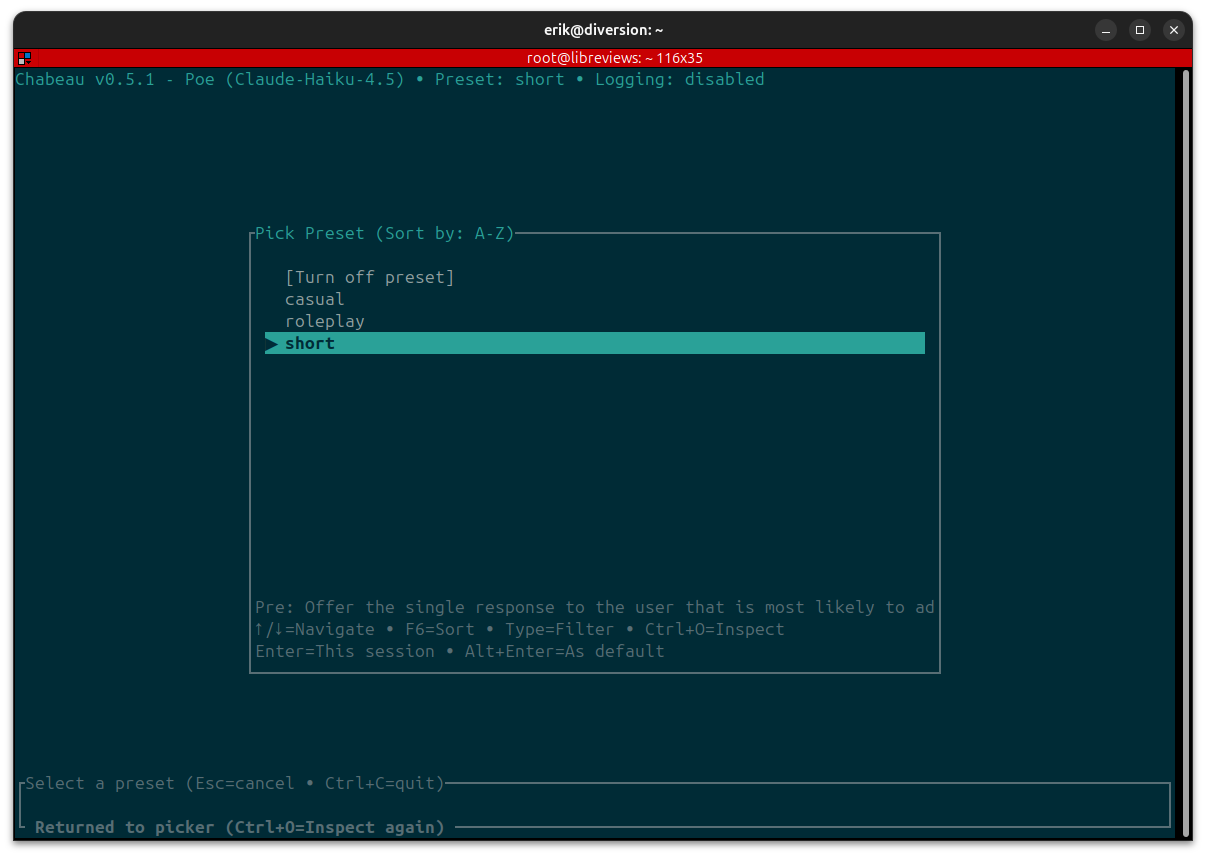Click the terminal split icon in red bar

[24, 58]
